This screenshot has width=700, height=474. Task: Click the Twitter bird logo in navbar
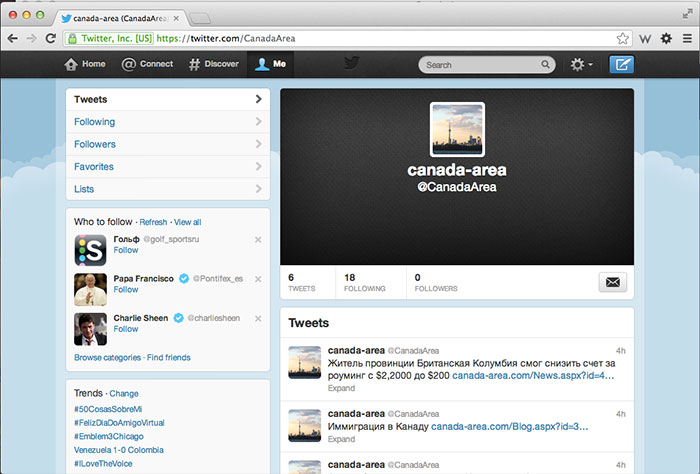click(351, 63)
